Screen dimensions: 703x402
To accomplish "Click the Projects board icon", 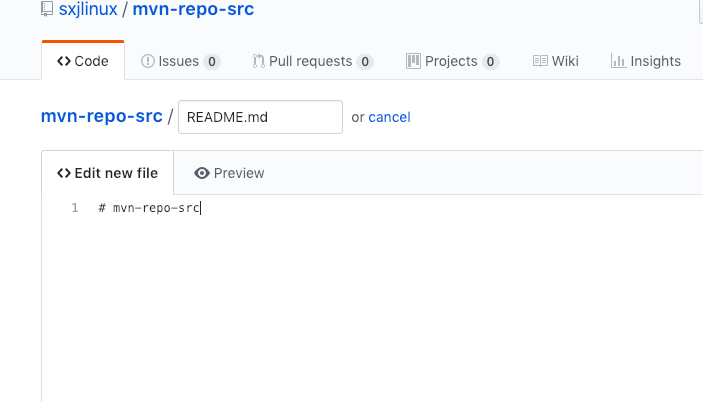I will click(413, 61).
